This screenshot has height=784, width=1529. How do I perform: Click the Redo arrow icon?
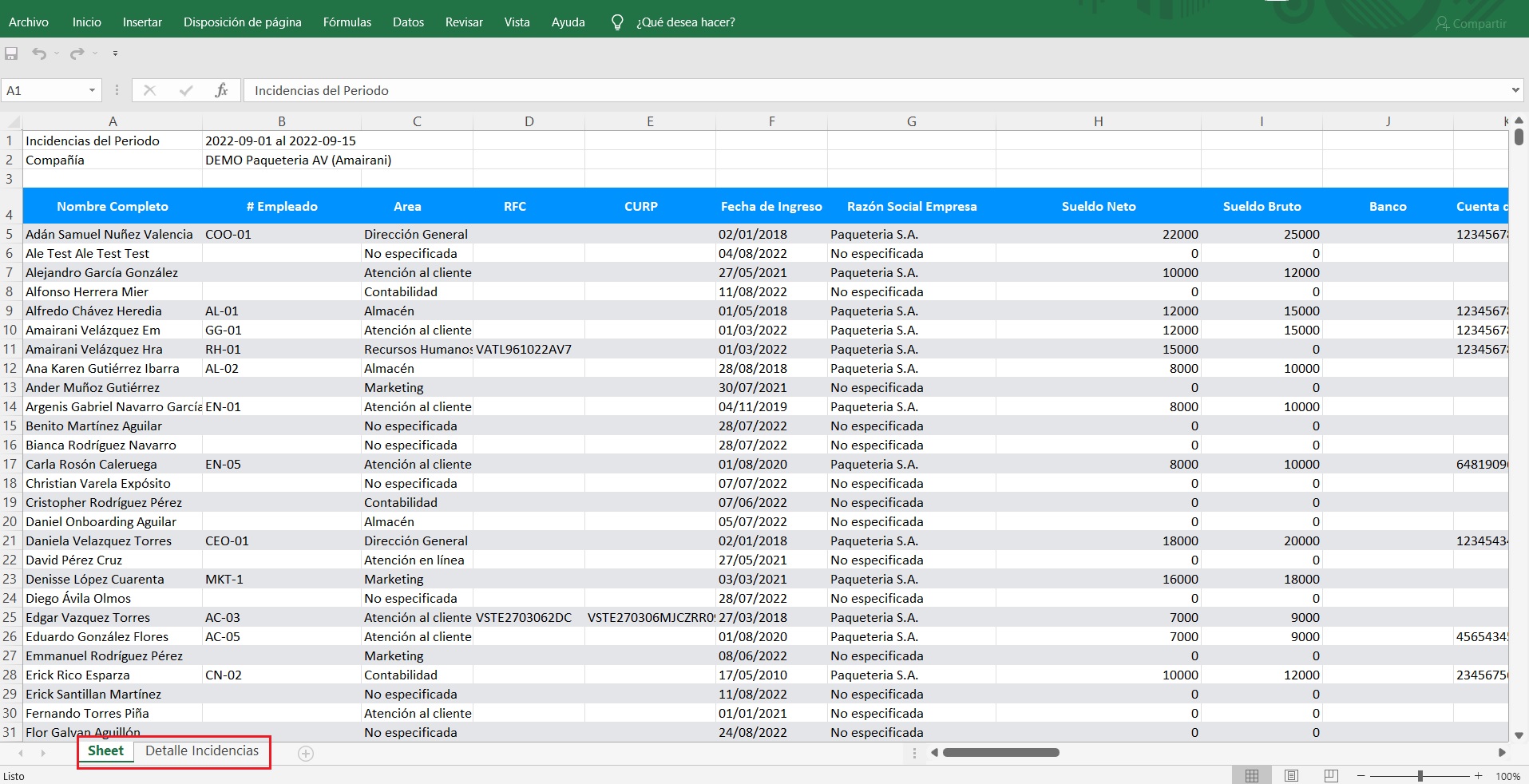pyautogui.click(x=77, y=53)
